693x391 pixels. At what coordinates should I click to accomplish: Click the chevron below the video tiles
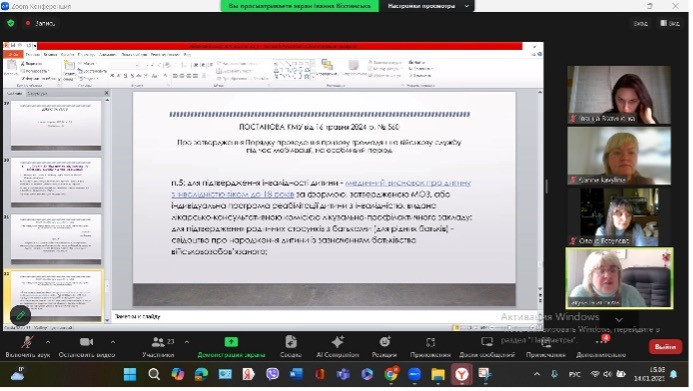(x=619, y=319)
